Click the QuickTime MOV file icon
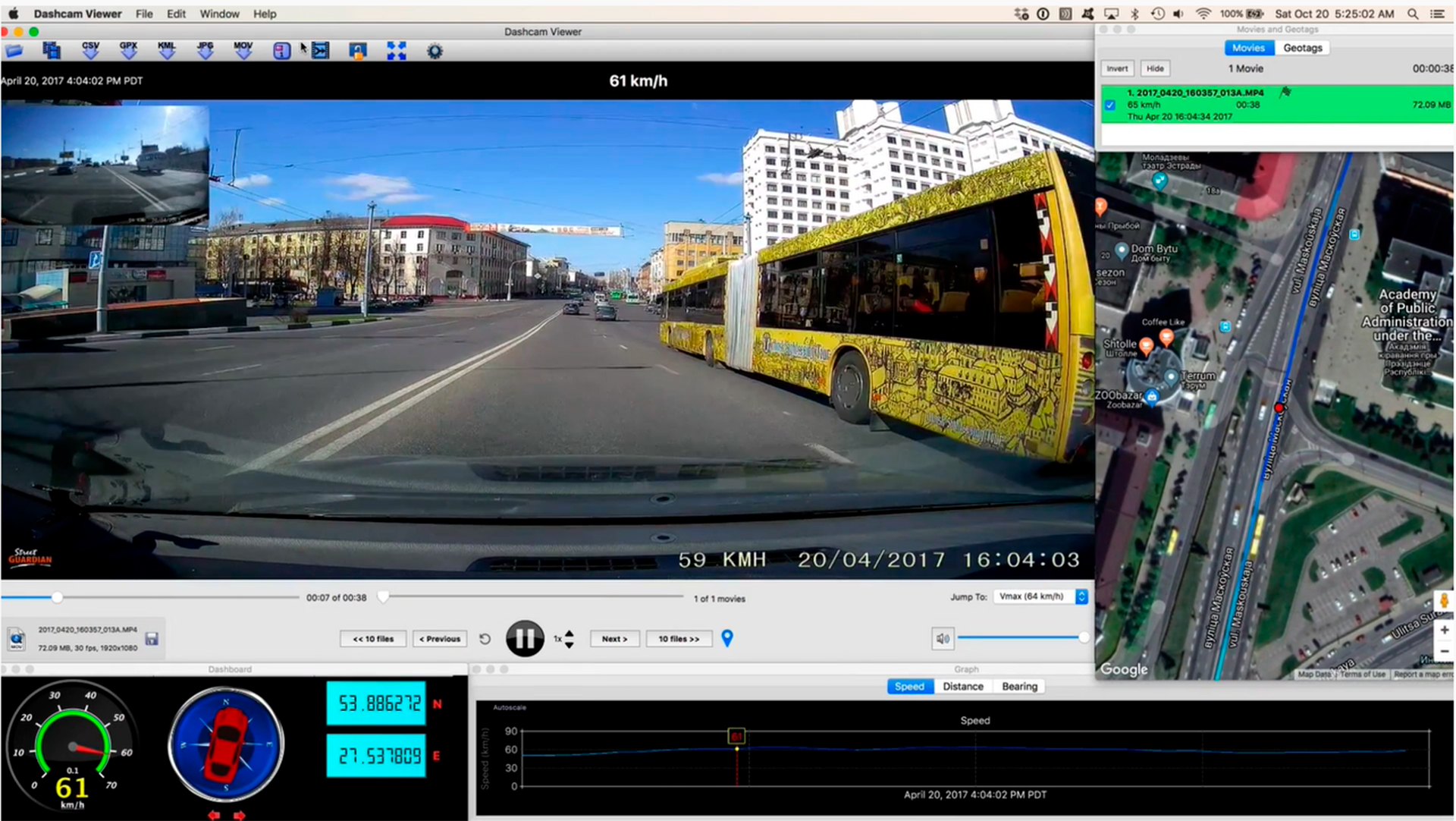 tap(17, 639)
